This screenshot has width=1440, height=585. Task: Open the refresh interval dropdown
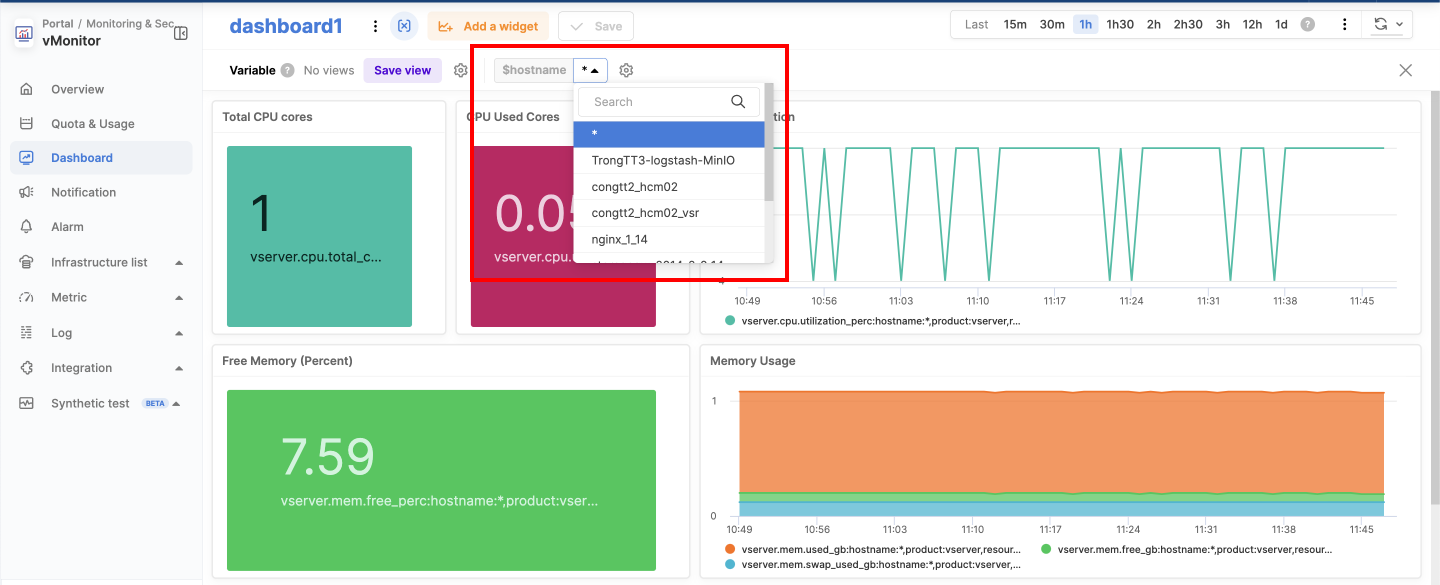coord(1388,25)
